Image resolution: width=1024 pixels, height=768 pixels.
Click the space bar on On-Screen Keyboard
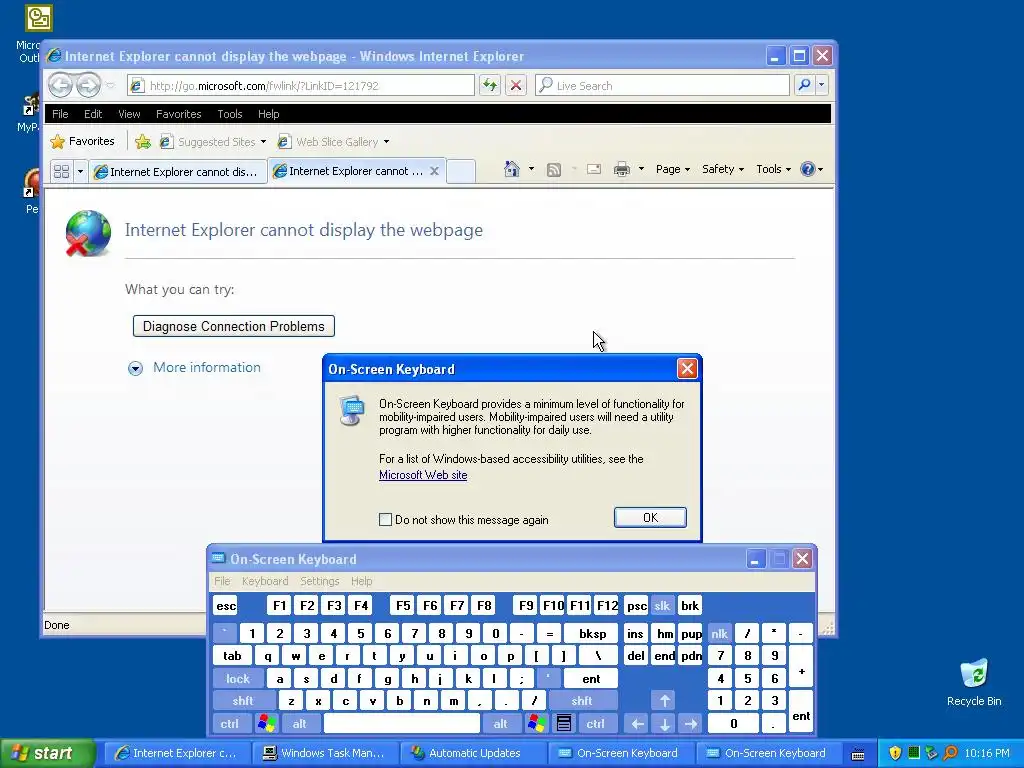402,724
